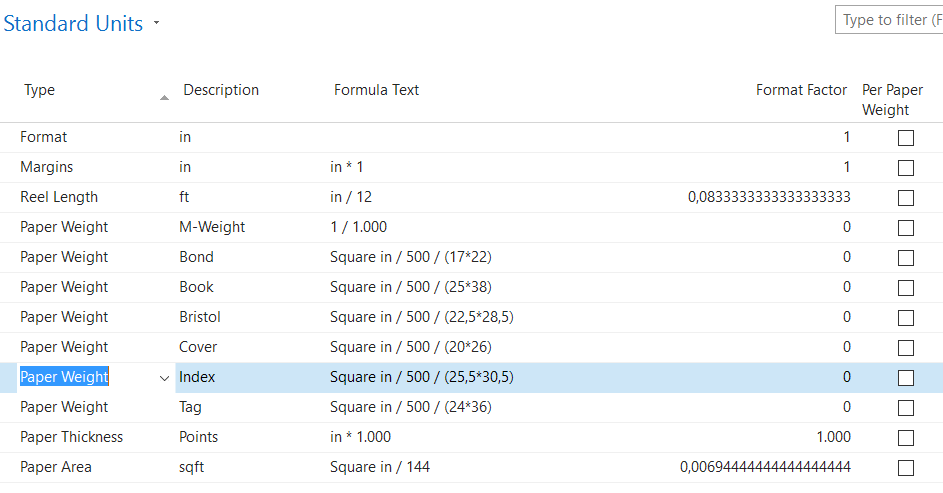This screenshot has width=943, height=493.
Task: Expand the Paper Weight type dropdown arrow
Action: [x=164, y=378]
